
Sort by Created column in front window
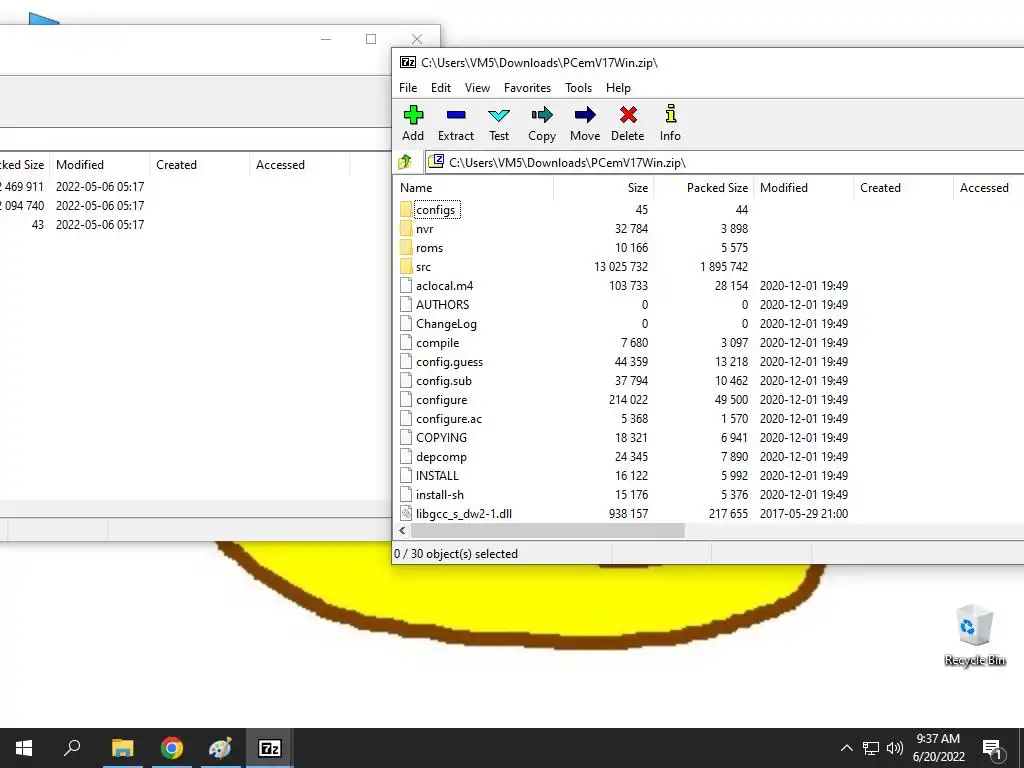[x=903, y=188]
